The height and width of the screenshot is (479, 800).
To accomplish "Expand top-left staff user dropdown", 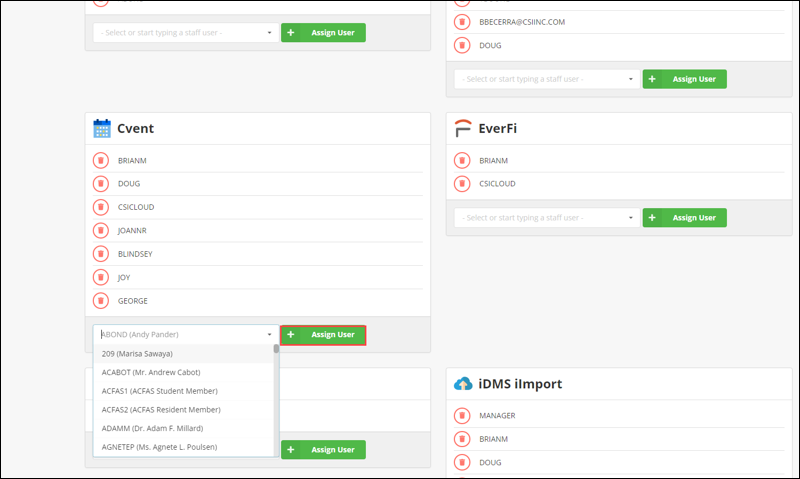I will [185, 32].
